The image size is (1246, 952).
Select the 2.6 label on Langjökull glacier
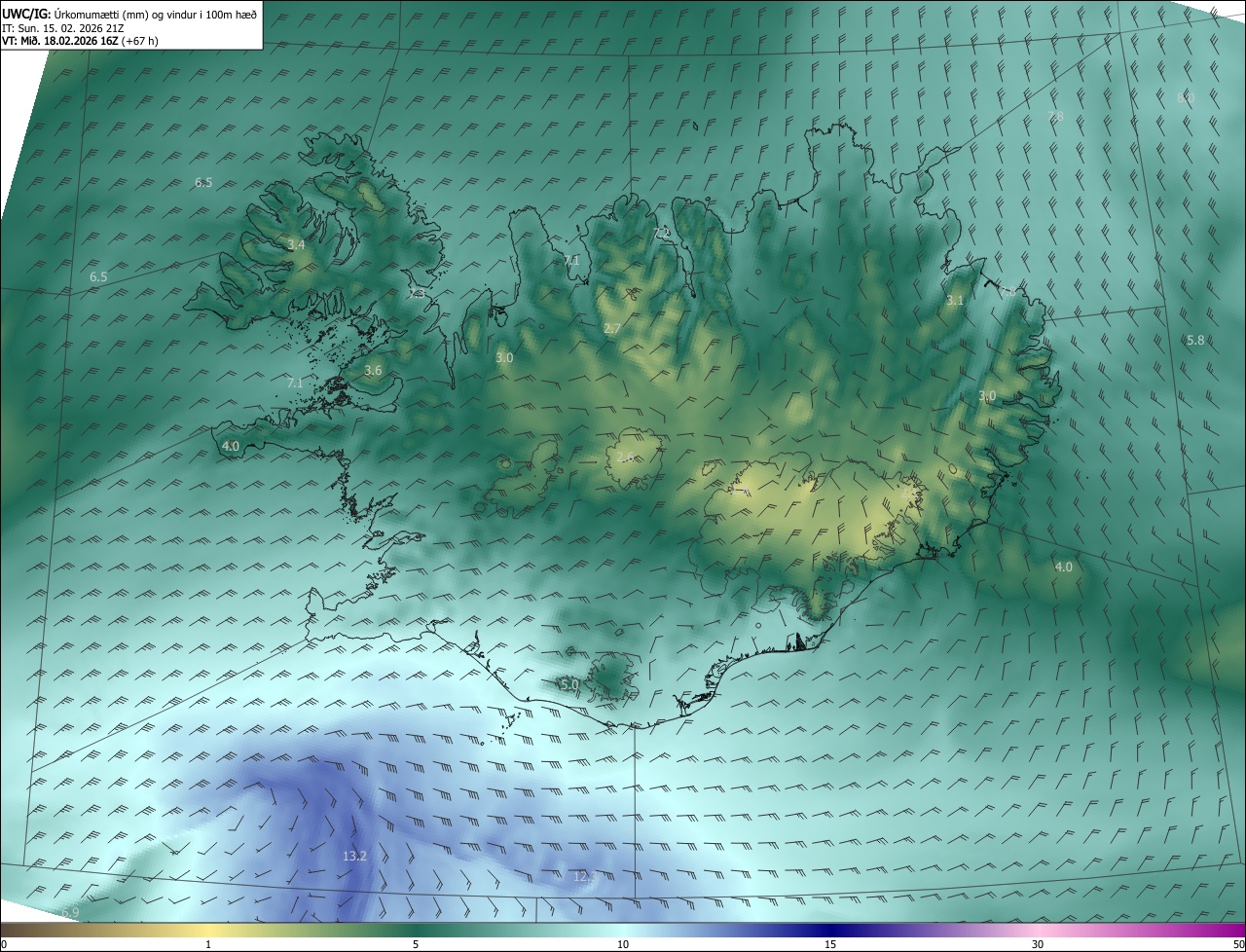click(625, 458)
